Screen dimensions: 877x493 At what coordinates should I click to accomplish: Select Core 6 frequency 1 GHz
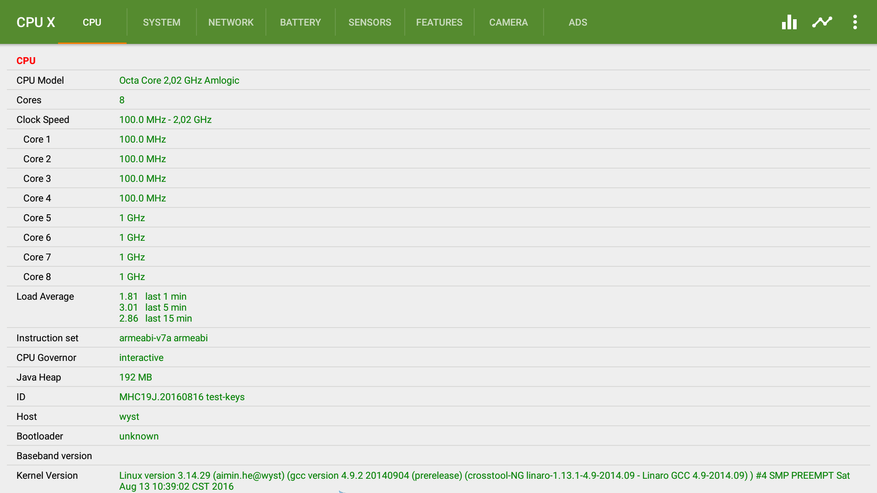click(132, 237)
